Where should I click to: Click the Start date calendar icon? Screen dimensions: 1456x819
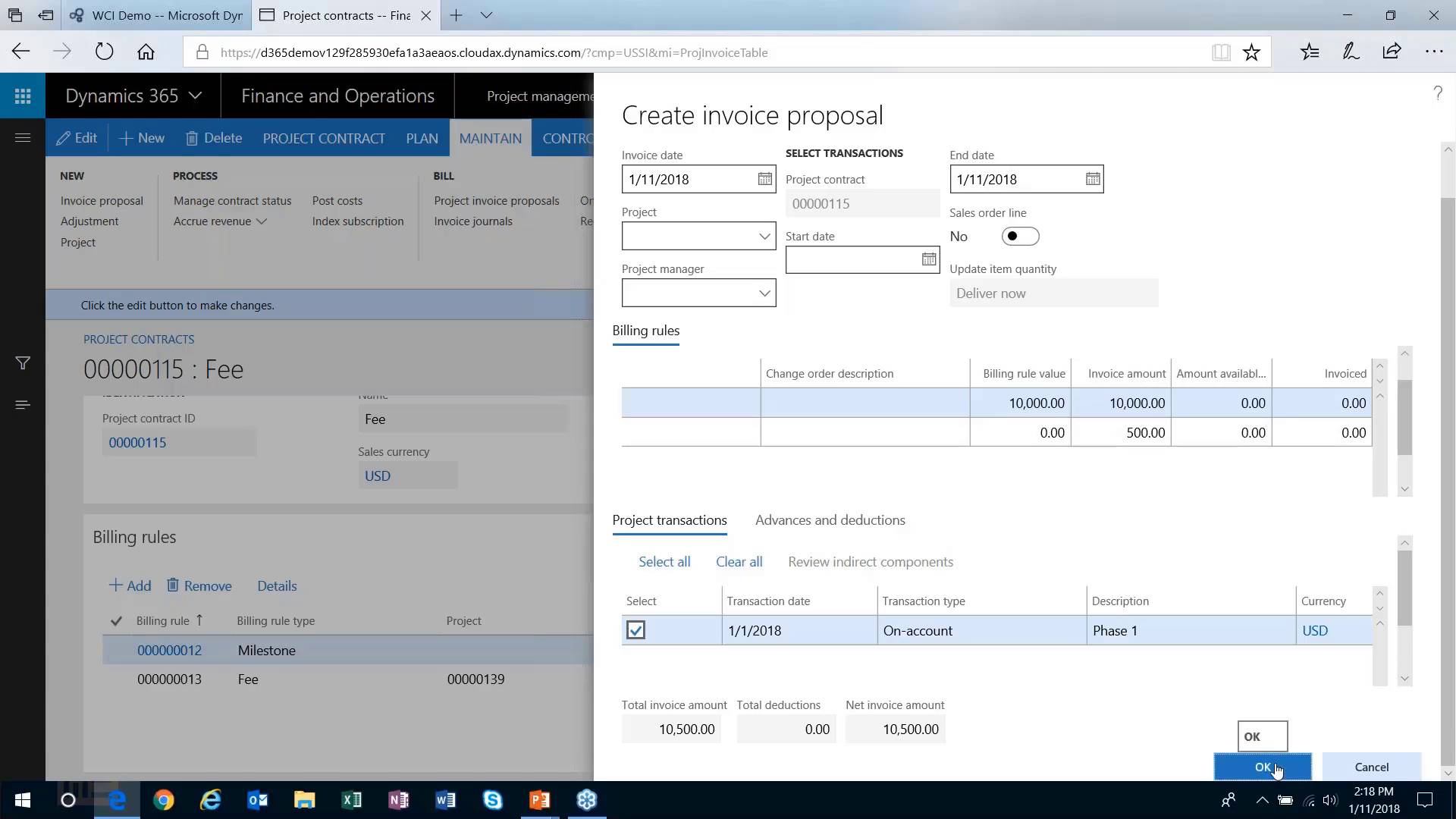point(928,259)
